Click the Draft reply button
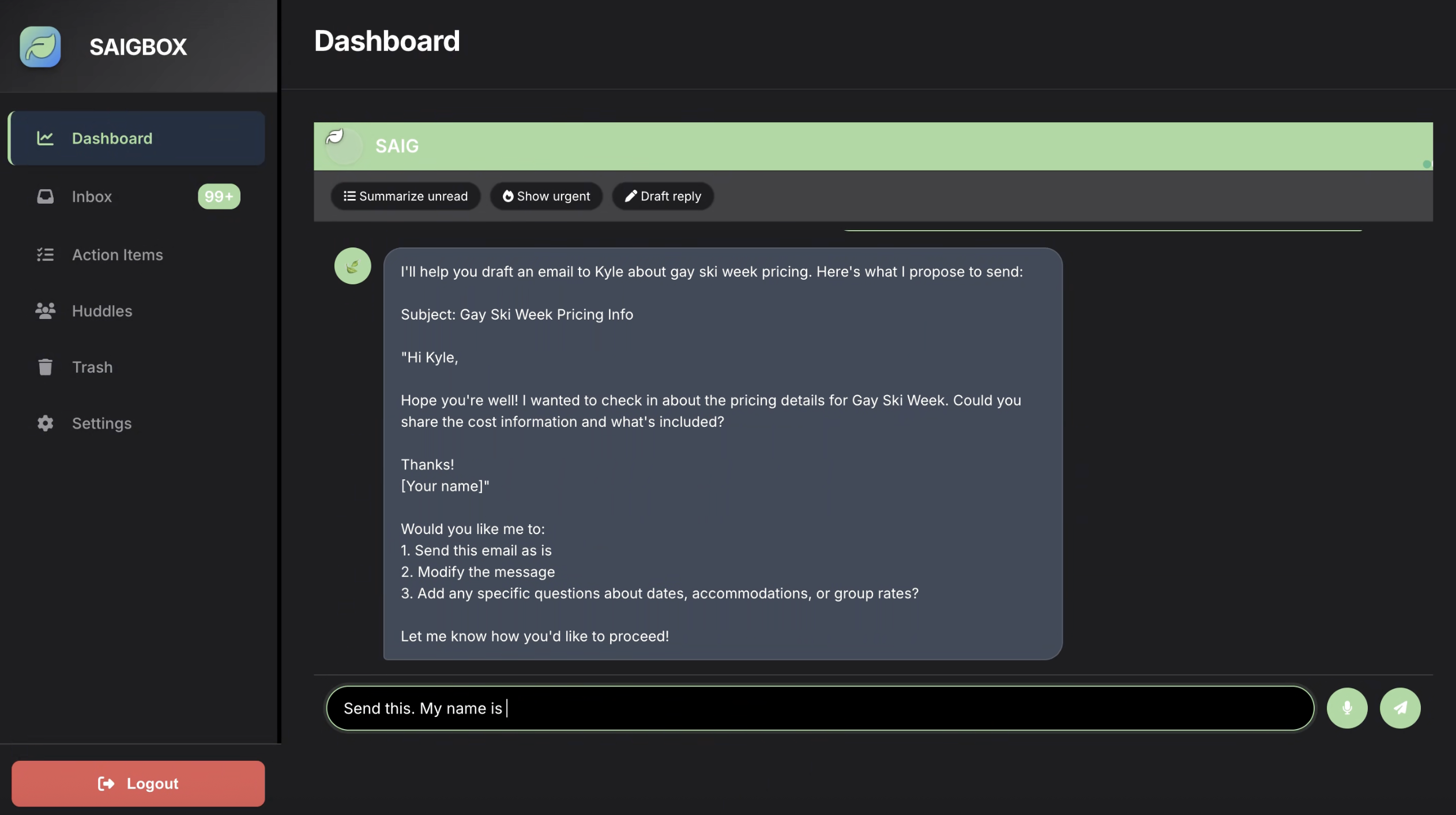Screen dimensions: 1456x815 663,196
